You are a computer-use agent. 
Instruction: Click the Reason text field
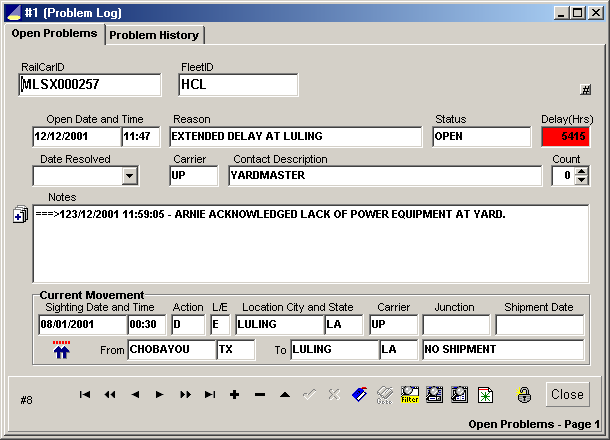(x=295, y=137)
